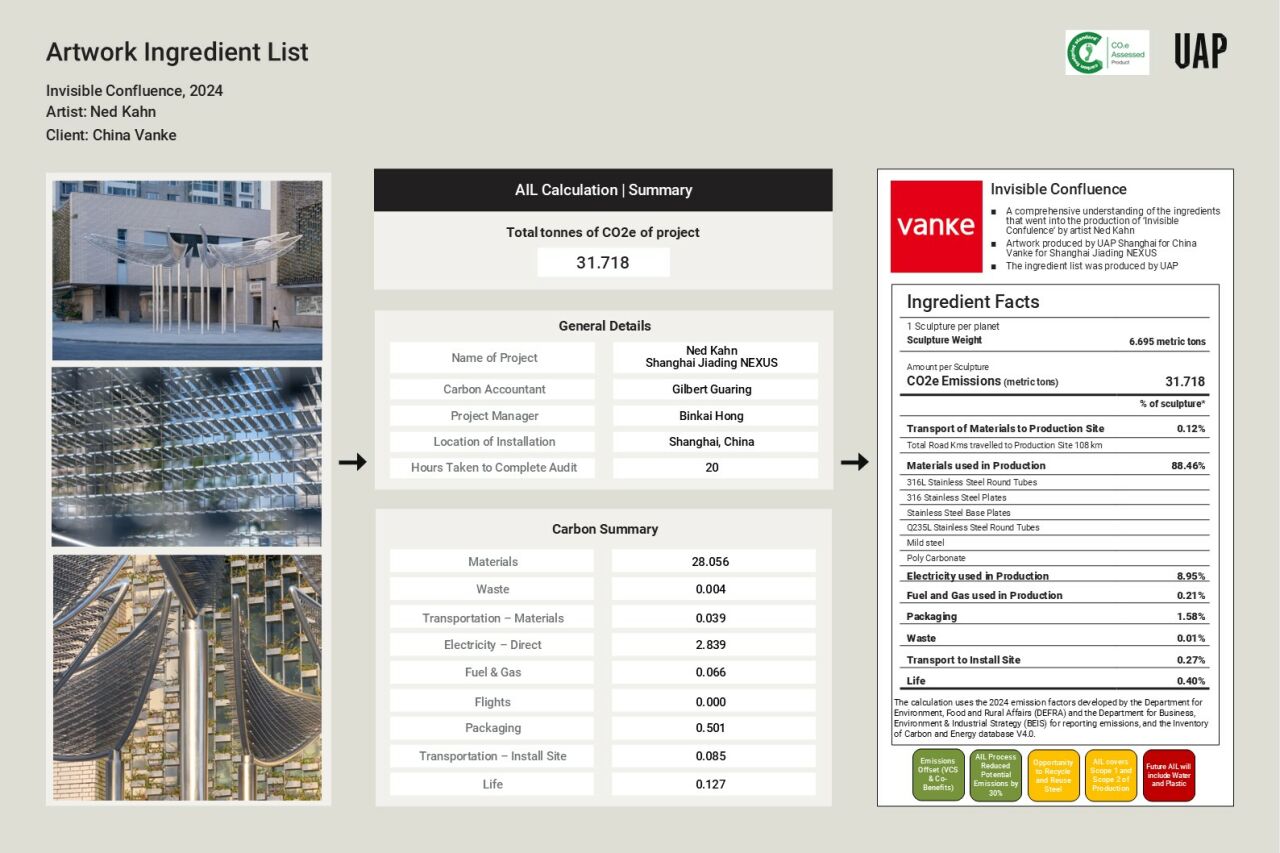
Task: Click the 'Invisible Confluence' heading beside Vanke logo
Action: pyautogui.click(x=1058, y=190)
